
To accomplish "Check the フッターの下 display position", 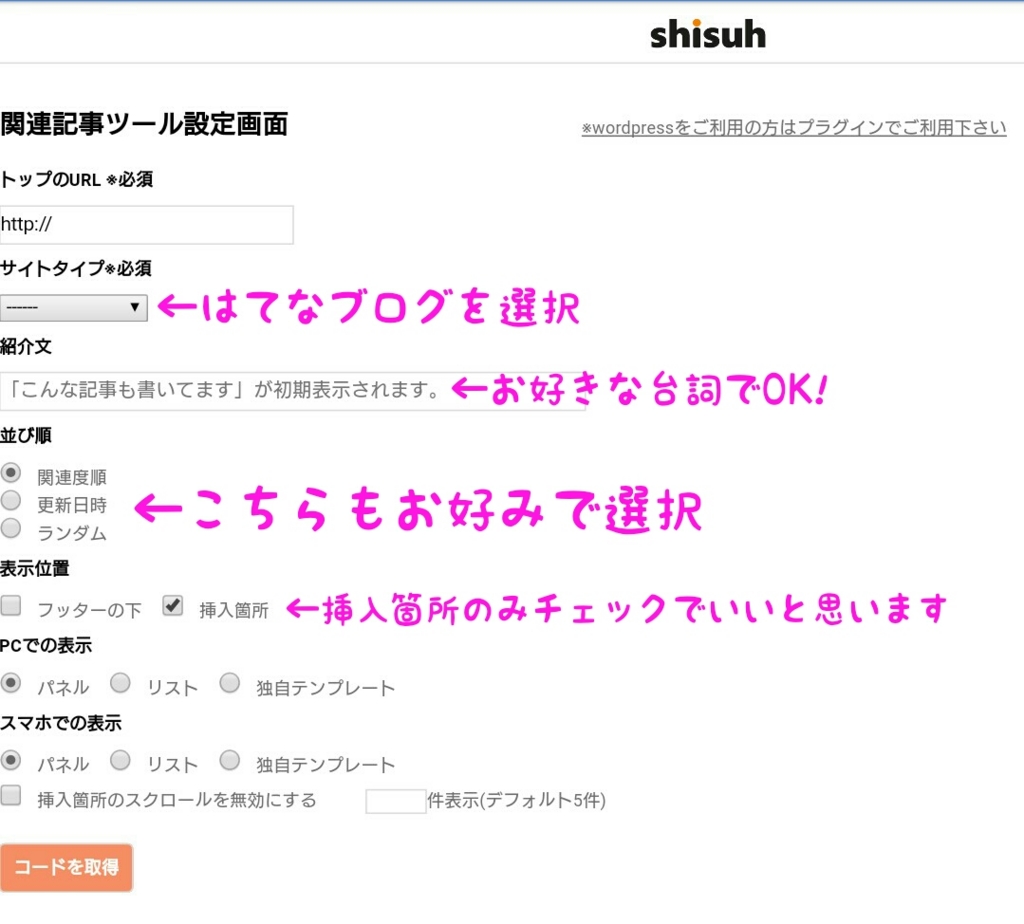I will (11, 605).
